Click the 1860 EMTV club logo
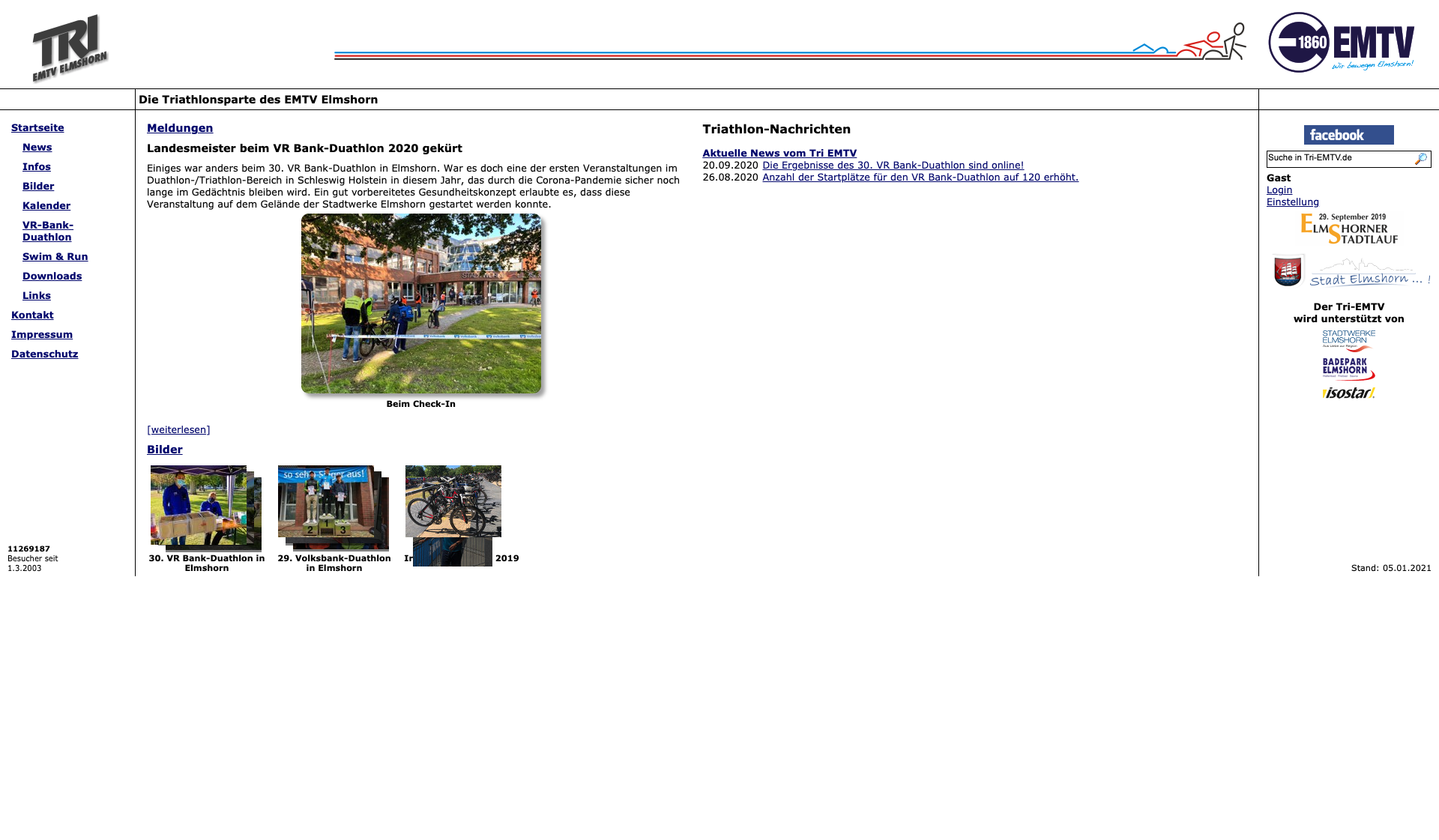This screenshot has width=1439, height=840. [x=1341, y=43]
